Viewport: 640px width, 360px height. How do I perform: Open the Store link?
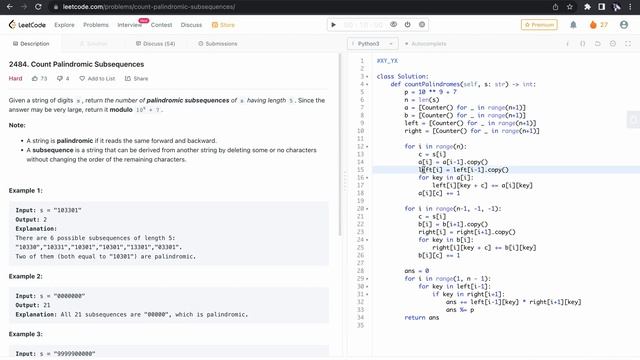[223, 25]
